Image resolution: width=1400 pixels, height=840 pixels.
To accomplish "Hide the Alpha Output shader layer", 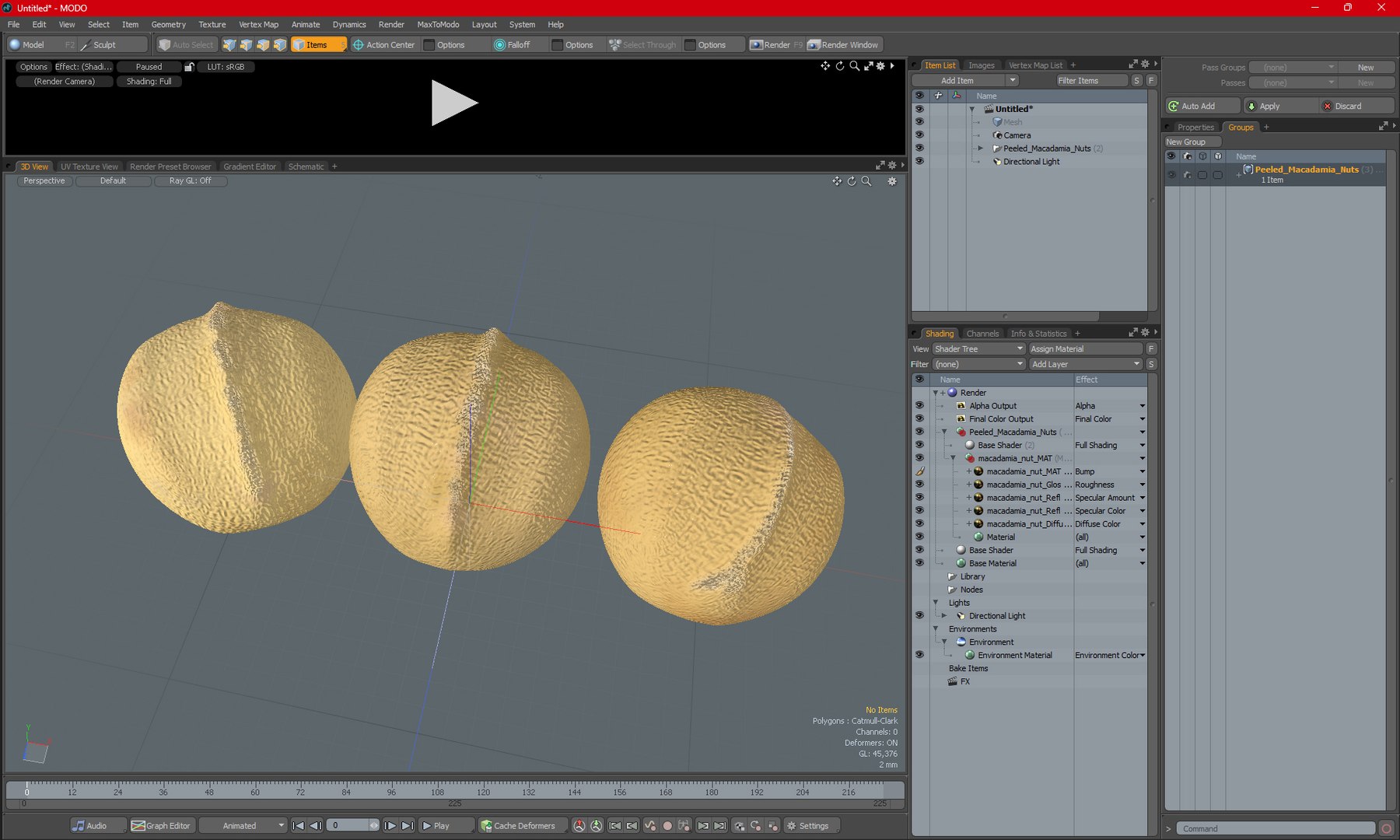I will point(919,405).
